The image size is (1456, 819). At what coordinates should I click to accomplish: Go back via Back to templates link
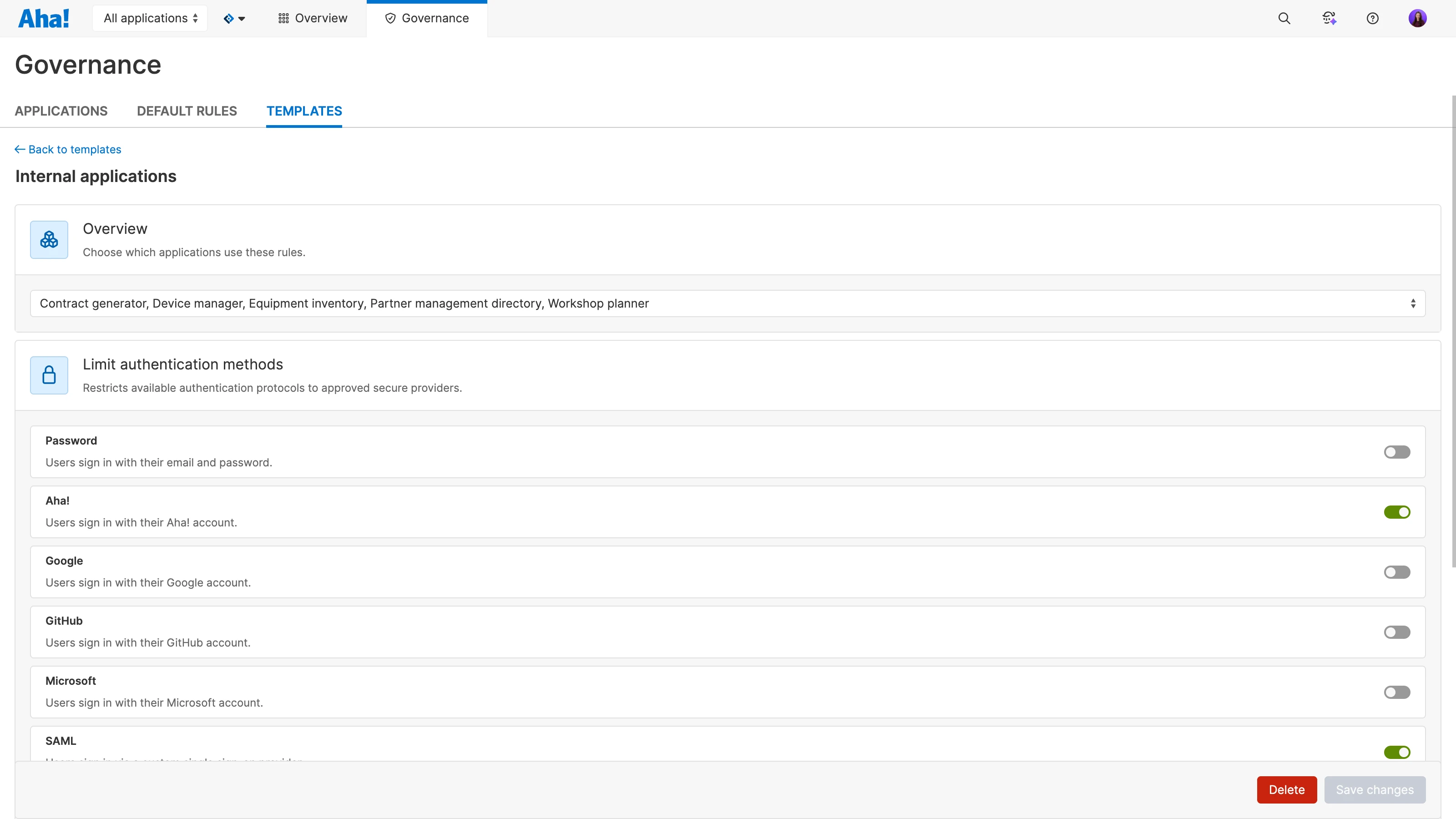coord(68,149)
